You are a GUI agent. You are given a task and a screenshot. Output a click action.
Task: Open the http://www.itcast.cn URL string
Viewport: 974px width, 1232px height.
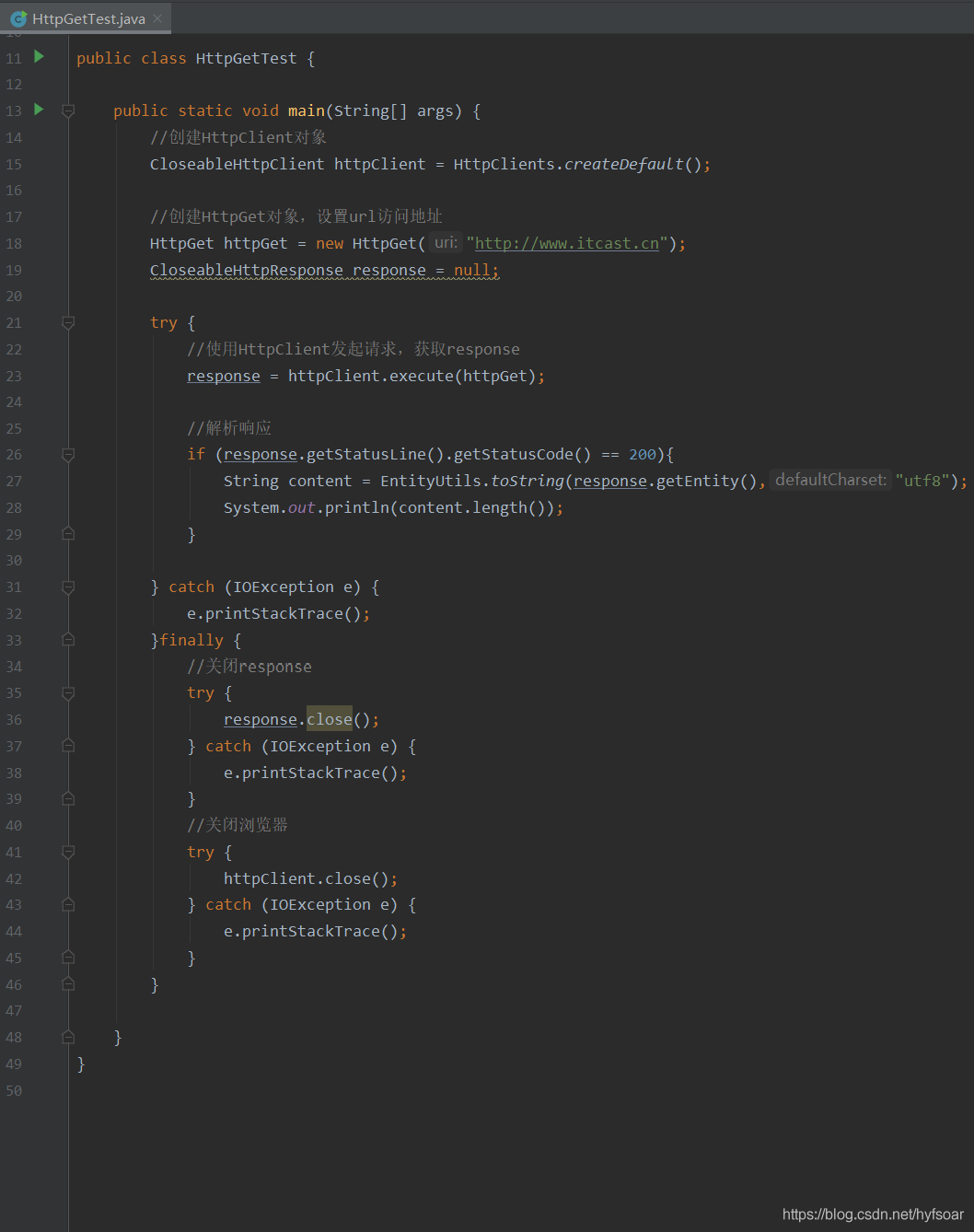coord(567,243)
